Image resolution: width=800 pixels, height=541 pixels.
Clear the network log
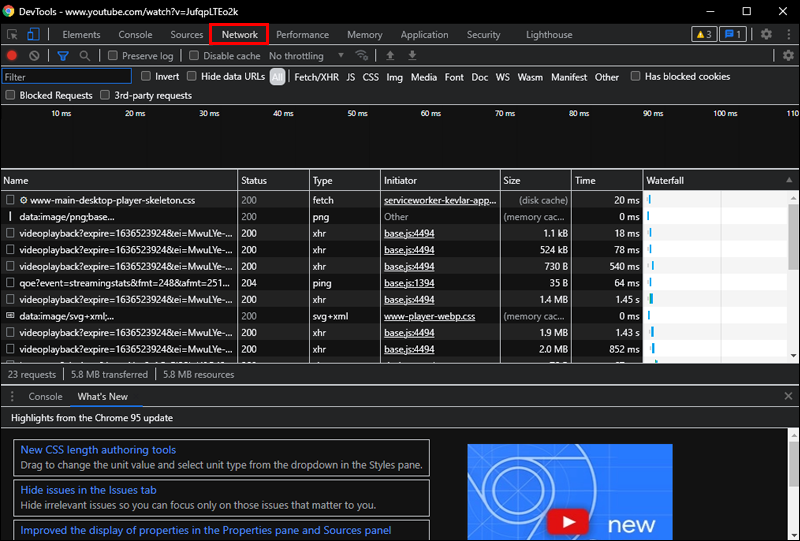pyautogui.click(x=35, y=56)
